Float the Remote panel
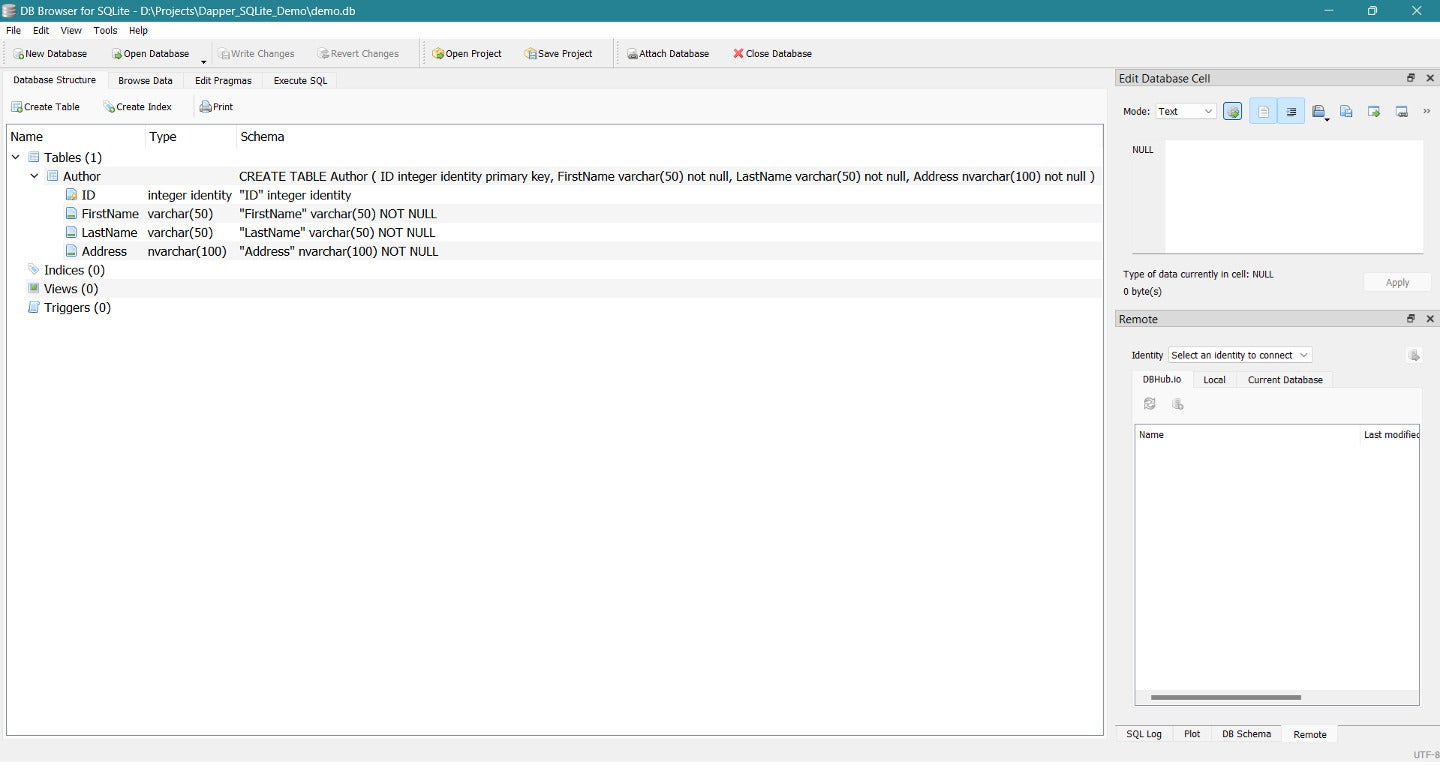 [x=1411, y=319]
